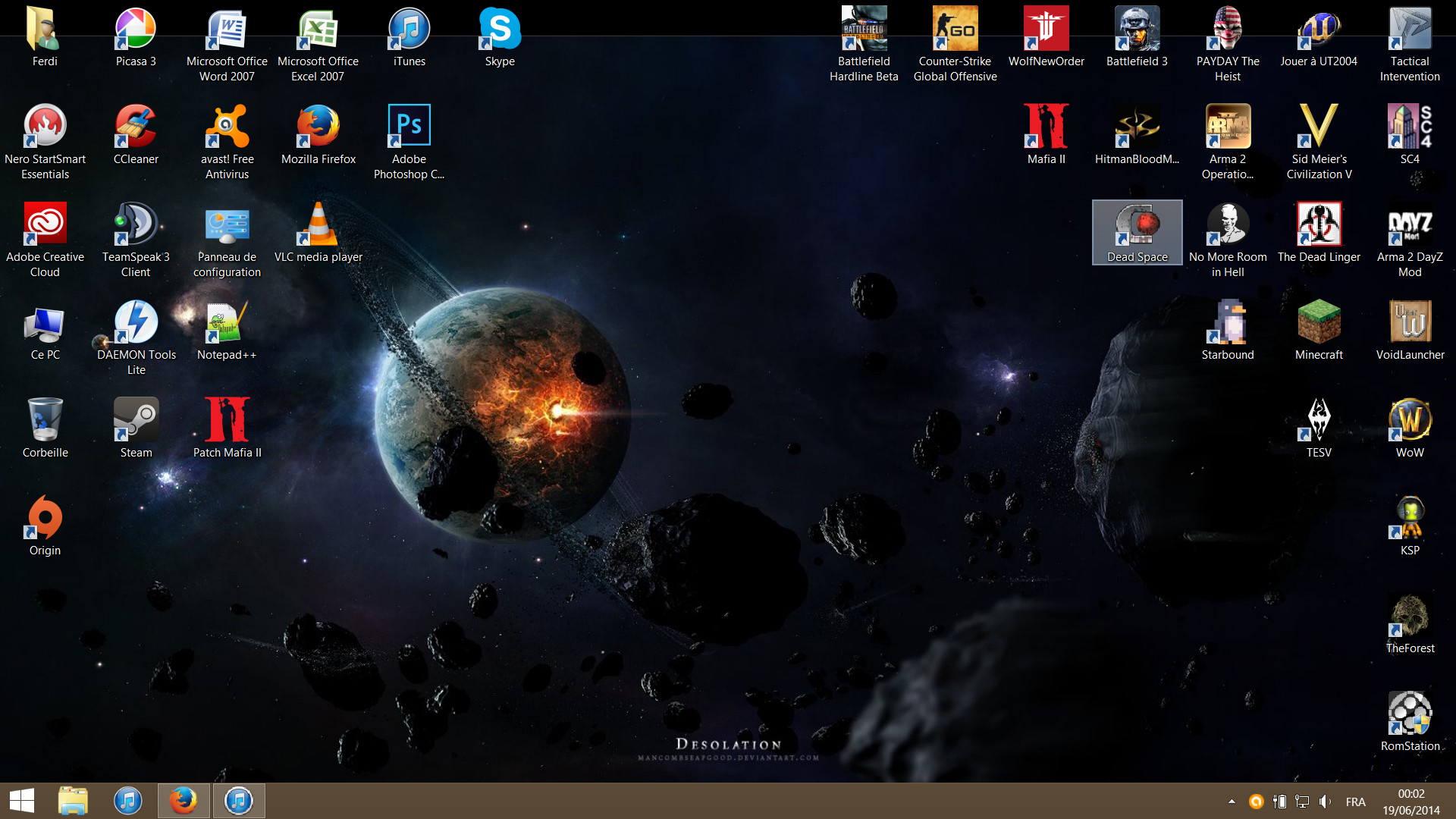Select the Patch Mafia II icon
The width and height of the screenshot is (1456, 819).
pos(227,428)
